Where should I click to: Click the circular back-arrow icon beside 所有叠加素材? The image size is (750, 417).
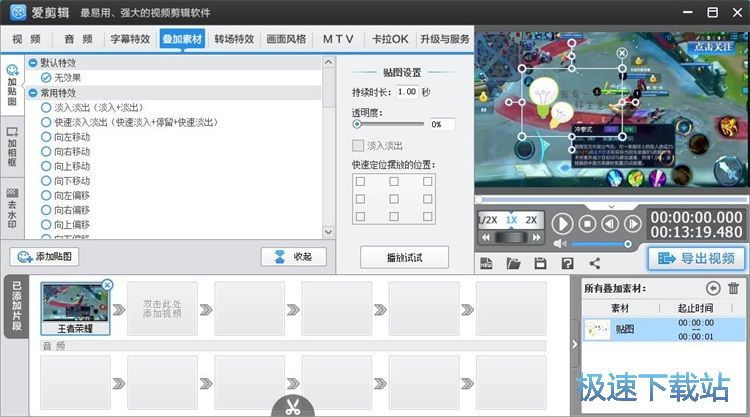(x=713, y=288)
